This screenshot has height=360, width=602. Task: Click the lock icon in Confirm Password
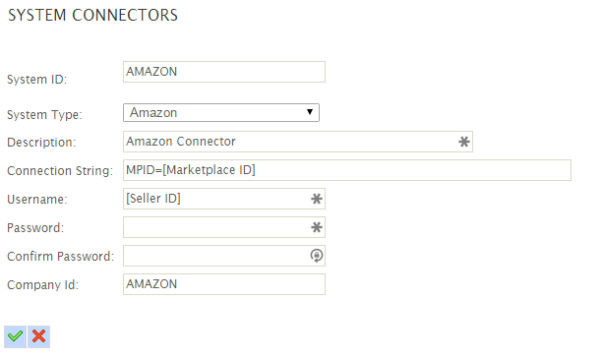point(316,256)
